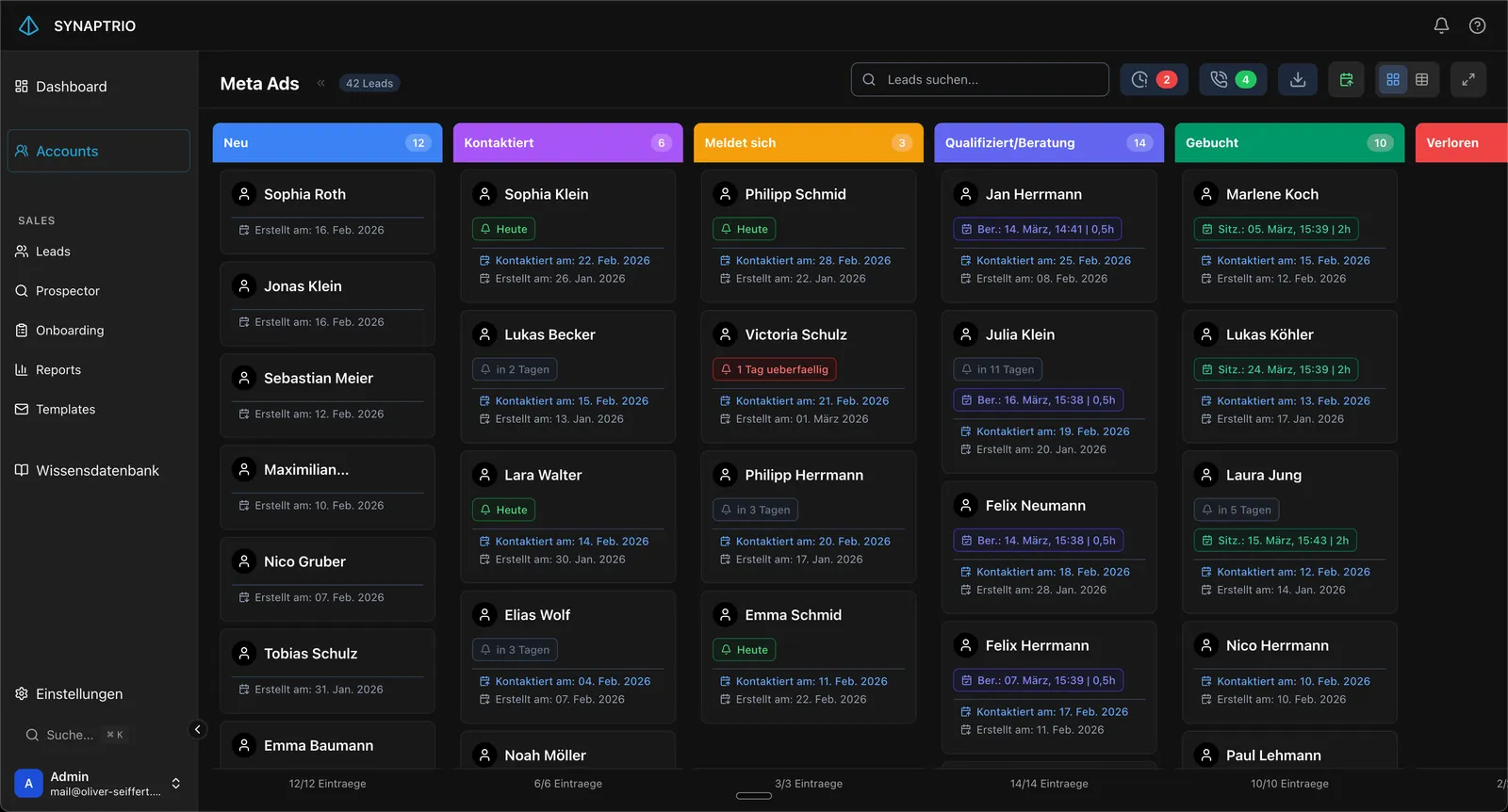The height and width of the screenshot is (812, 1508).
Task: Open Templates section
Action: click(x=98, y=410)
